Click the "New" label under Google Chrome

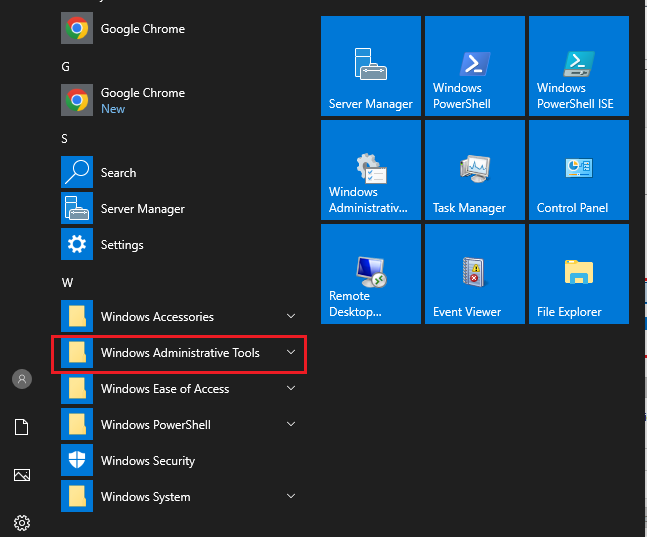(x=113, y=109)
